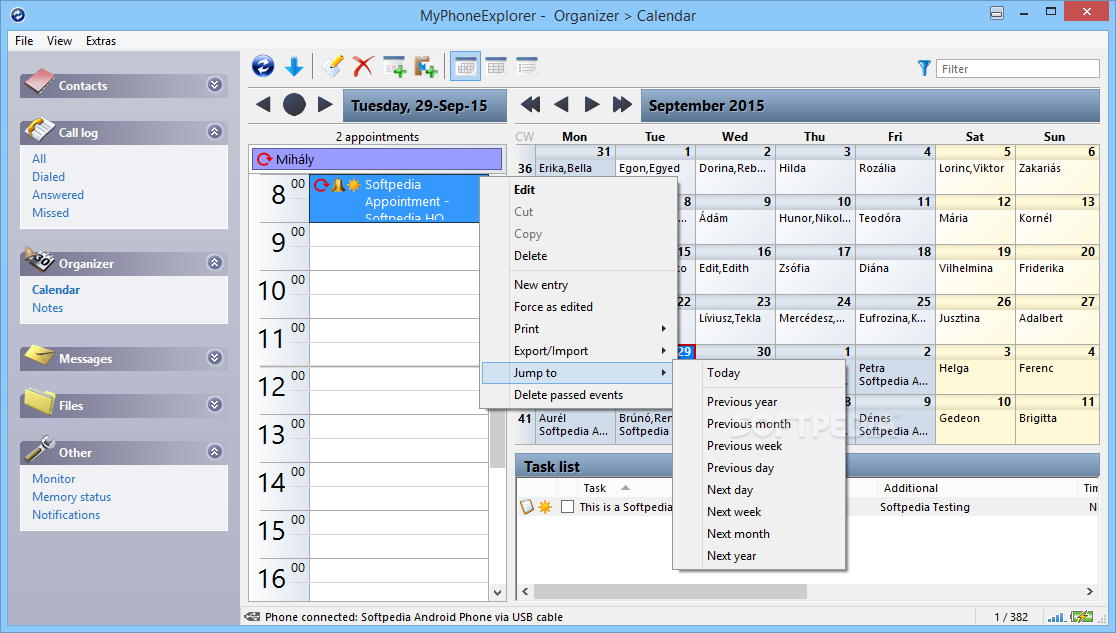Expand the Files panel
Viewport: 1116px width, 633px height.
pos(214,404)
